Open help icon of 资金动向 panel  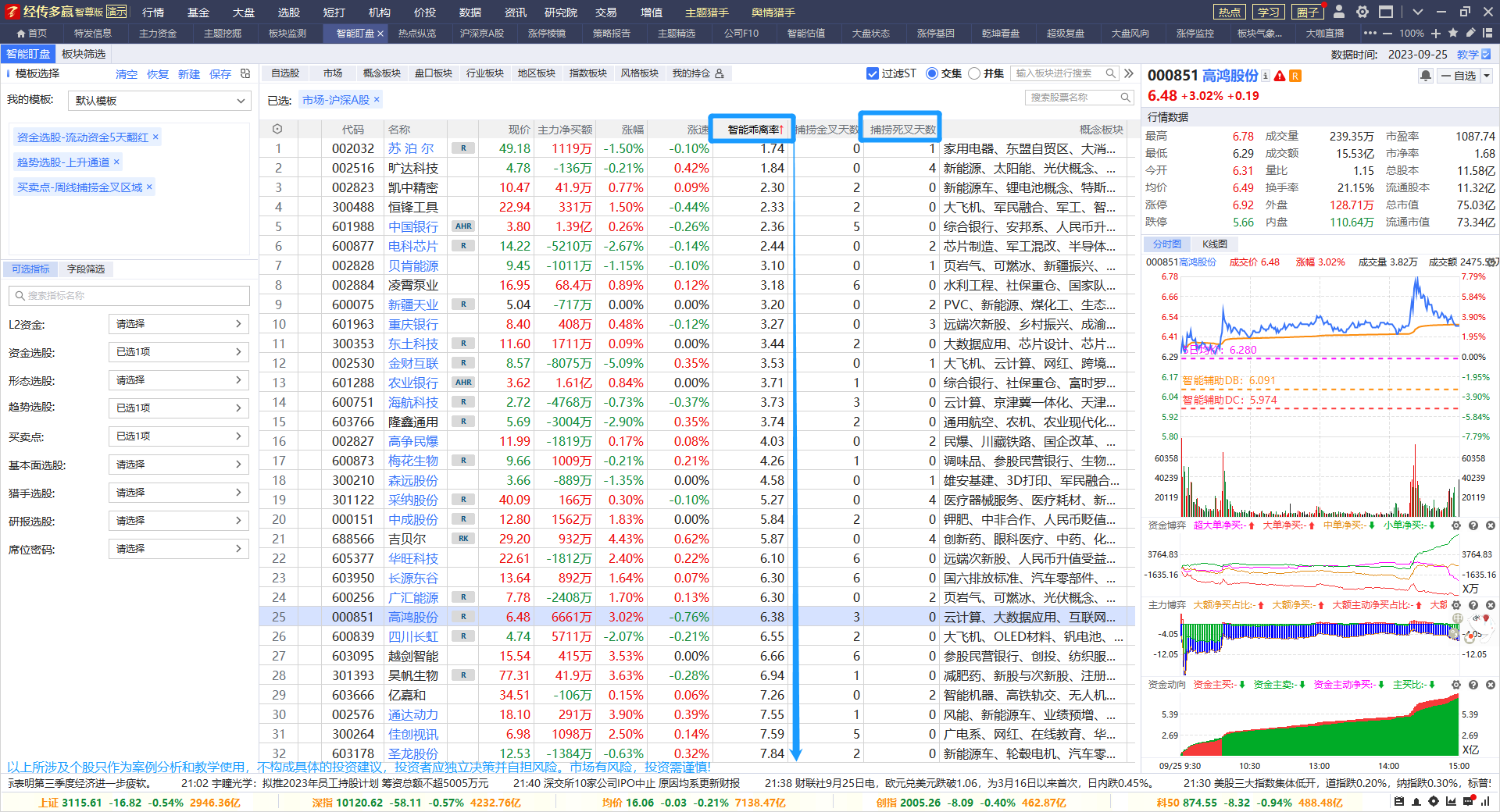1473,685
